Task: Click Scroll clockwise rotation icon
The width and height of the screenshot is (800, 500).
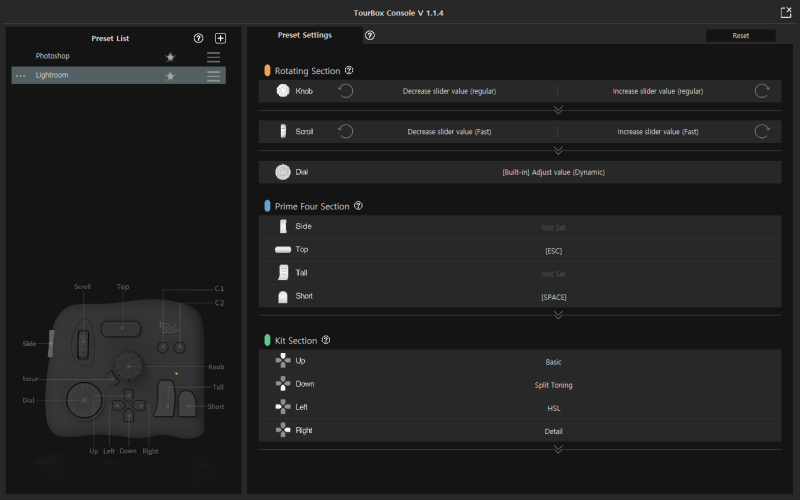Action: (762, 131)
